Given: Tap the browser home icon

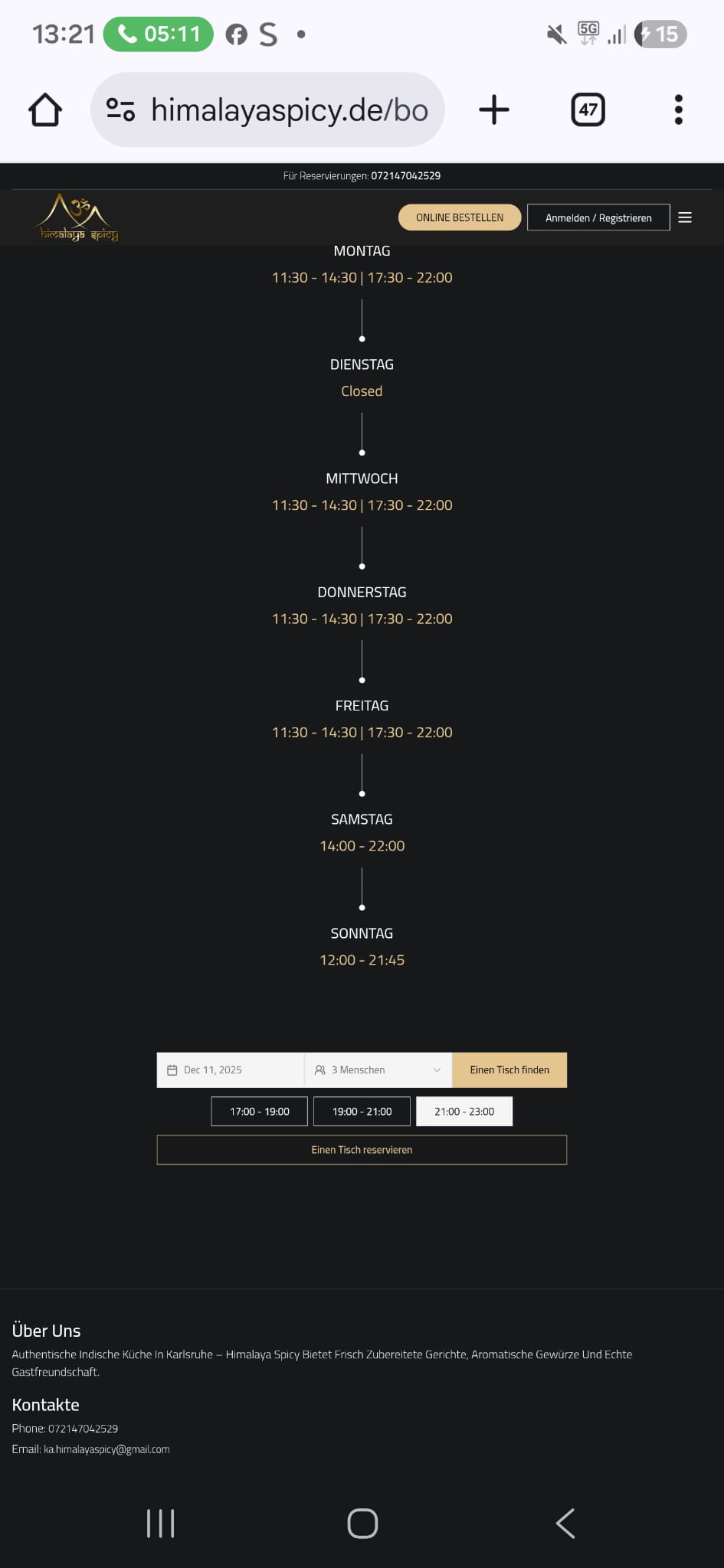Looking at the screenshot, I should coord(45,110).
